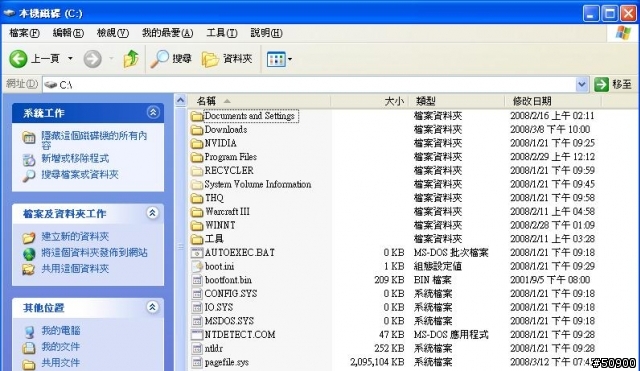Open 共用文件 in other places
The width and height of the screenshot is (640, 371).
point(61,363)
